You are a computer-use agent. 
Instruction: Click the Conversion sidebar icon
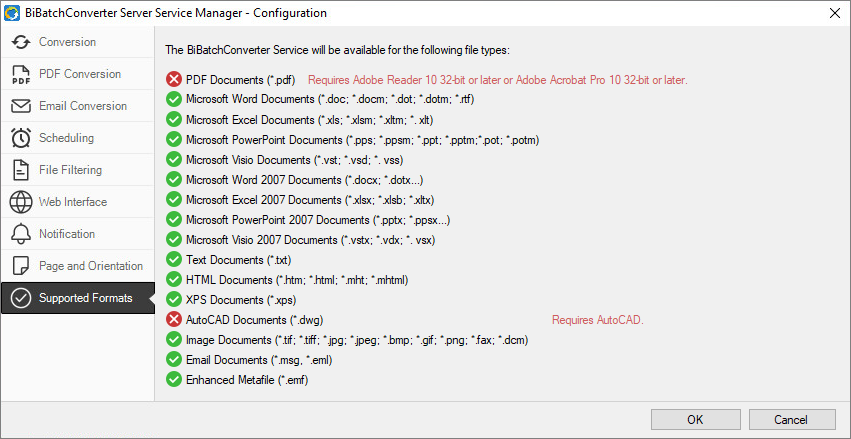coord(21,42)
